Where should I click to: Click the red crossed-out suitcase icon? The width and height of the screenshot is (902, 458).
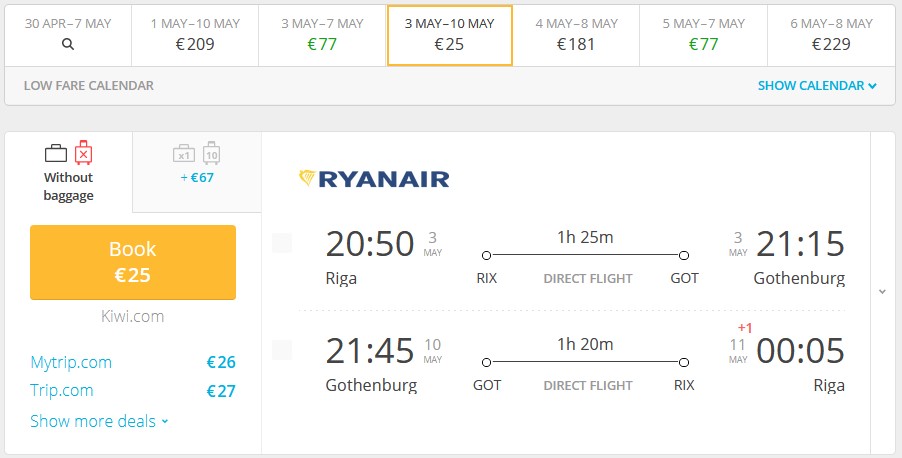tap(83, 153)
